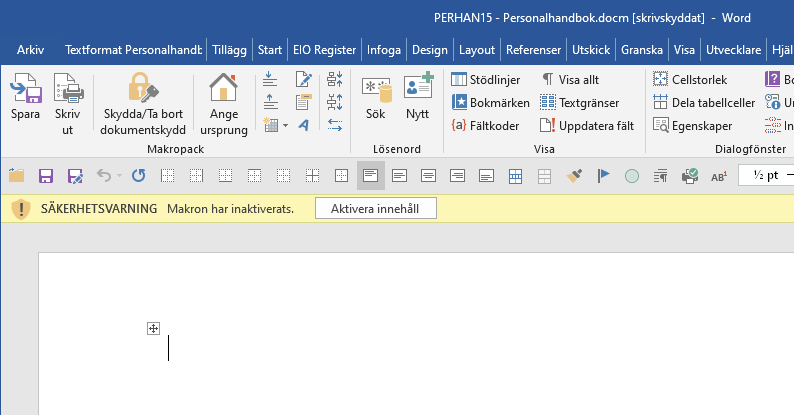
Task: Toggle Visa allt paragraph marks
Action: point(571,79)
